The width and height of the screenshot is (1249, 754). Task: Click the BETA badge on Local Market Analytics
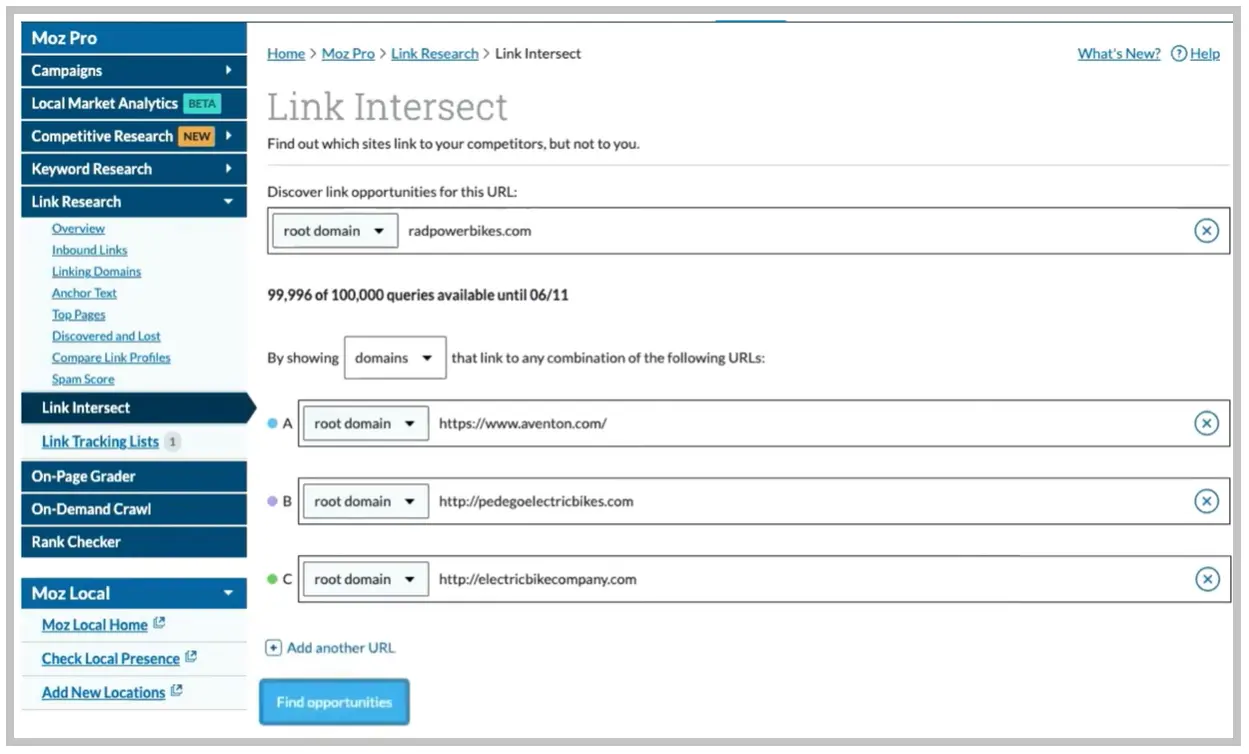(201, 104)
